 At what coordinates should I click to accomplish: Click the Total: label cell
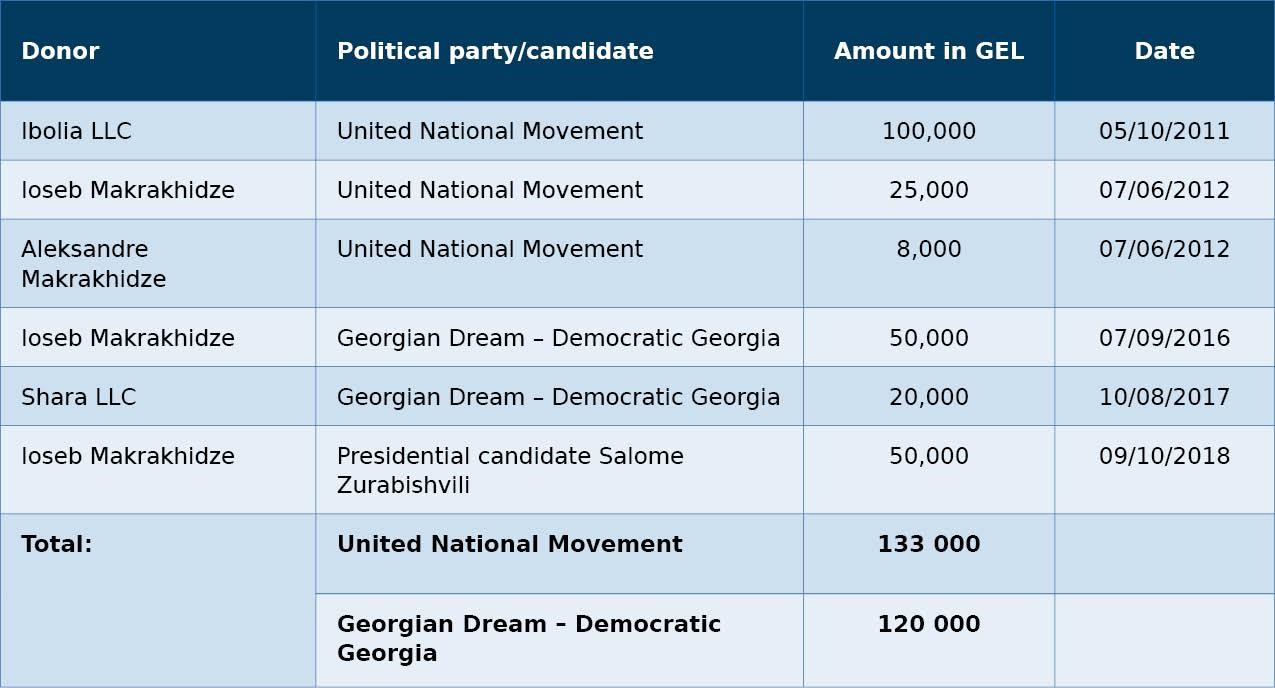pos(158,600)
